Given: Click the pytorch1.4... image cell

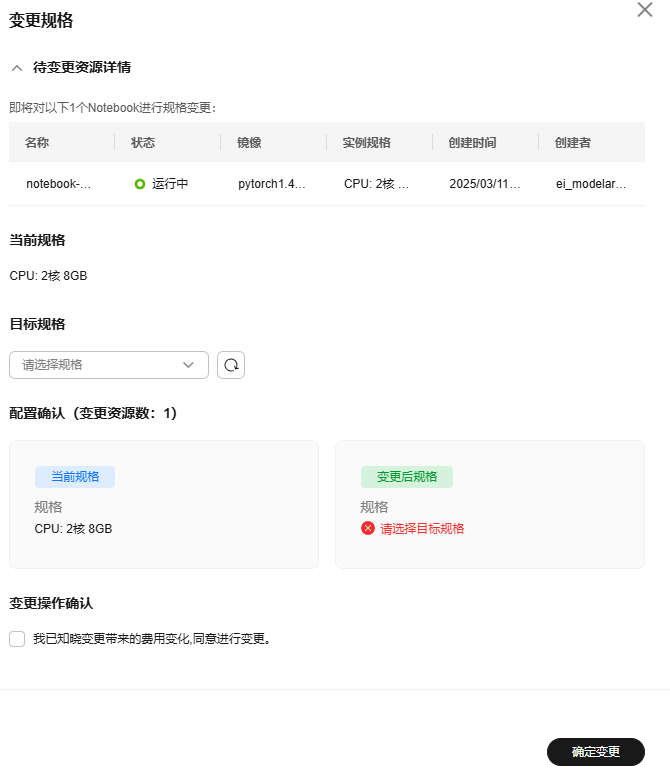Looking at the screenshot, I should [x=272, y=184].
